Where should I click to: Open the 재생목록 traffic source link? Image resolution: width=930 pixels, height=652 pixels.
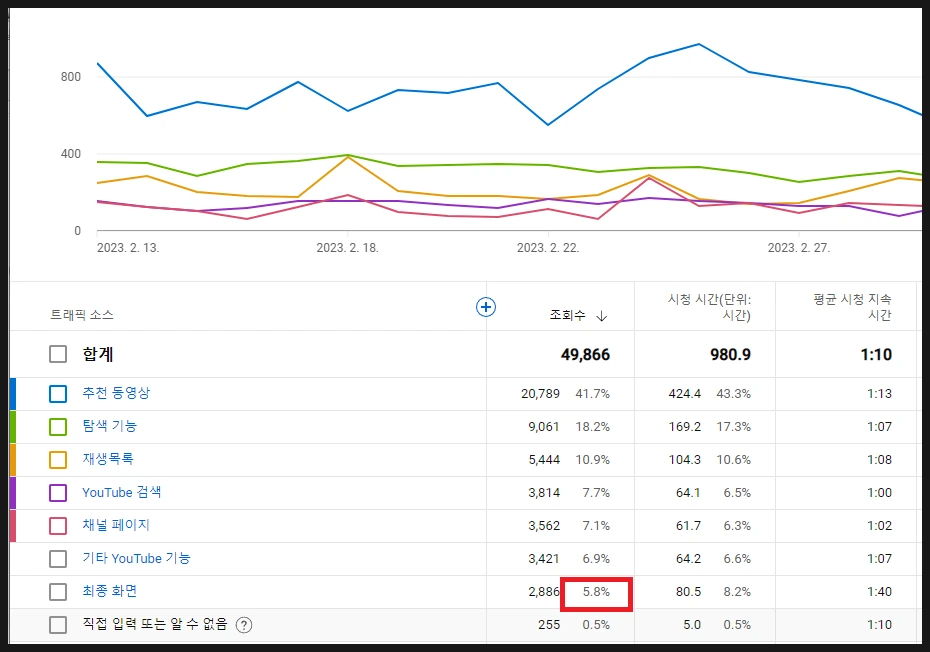click(x=108, y=459)
